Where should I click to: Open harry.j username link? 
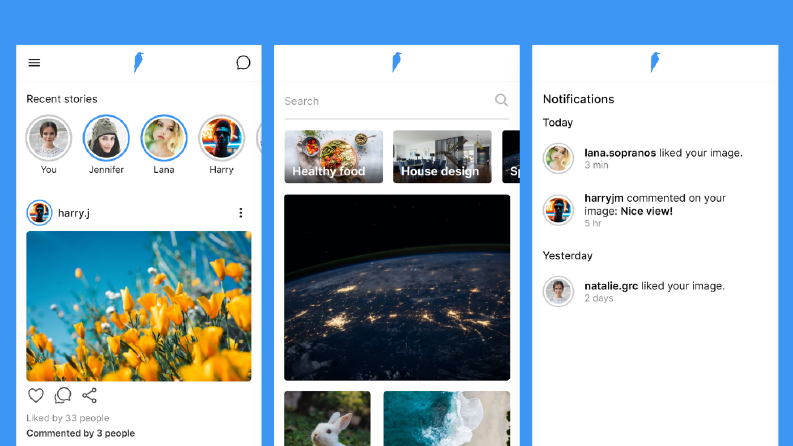coord(74,213)
